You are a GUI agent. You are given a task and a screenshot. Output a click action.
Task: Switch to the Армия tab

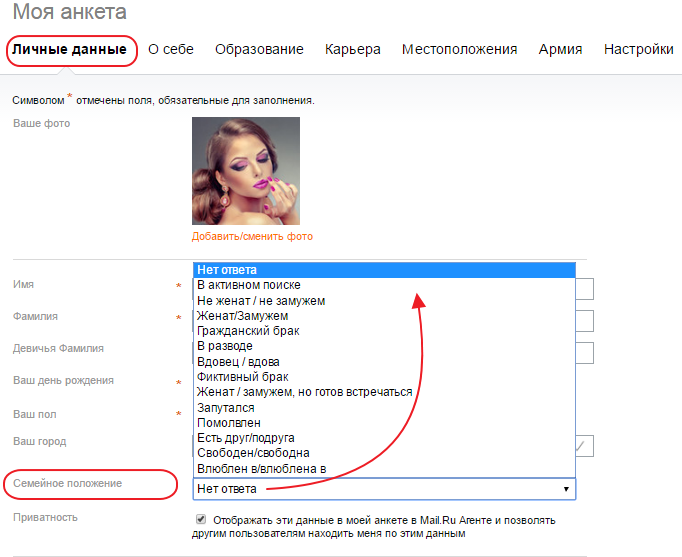click(x=560, y=50)
